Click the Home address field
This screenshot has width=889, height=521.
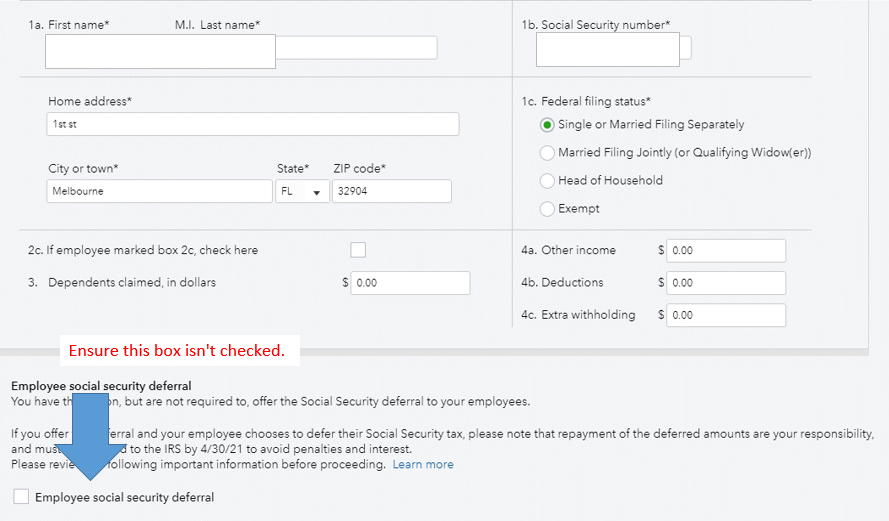tap(253, 124)
